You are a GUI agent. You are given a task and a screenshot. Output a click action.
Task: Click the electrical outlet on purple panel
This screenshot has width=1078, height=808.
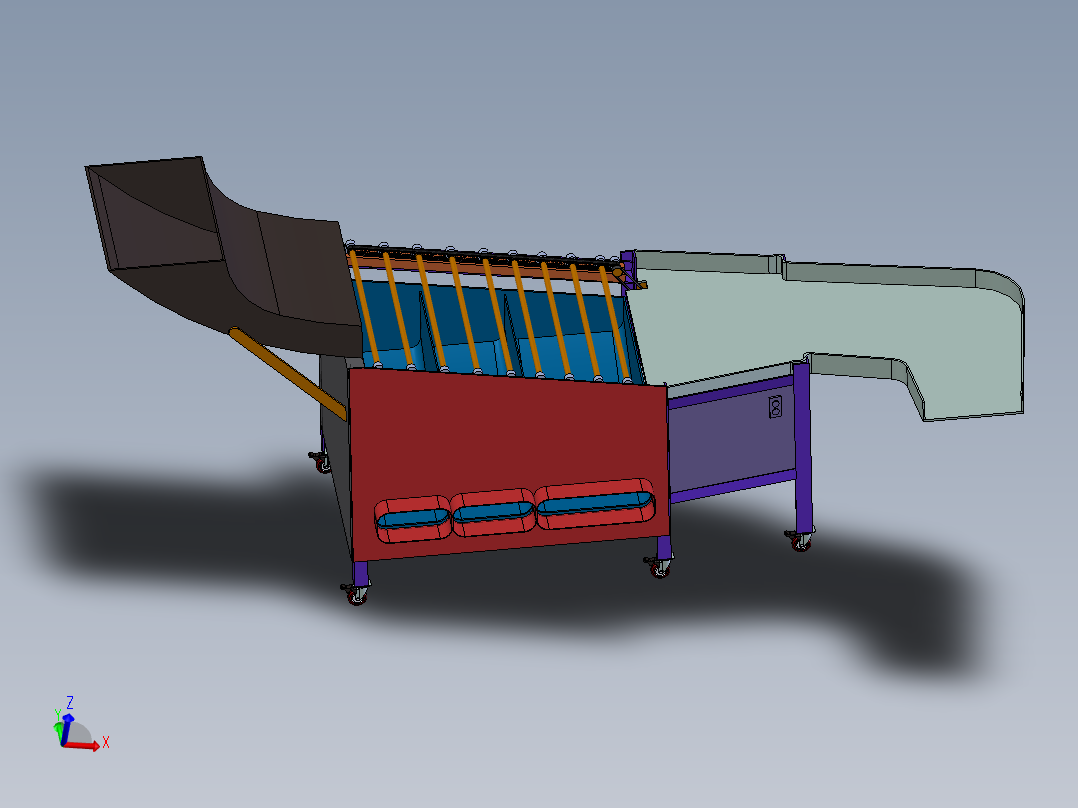775,407
